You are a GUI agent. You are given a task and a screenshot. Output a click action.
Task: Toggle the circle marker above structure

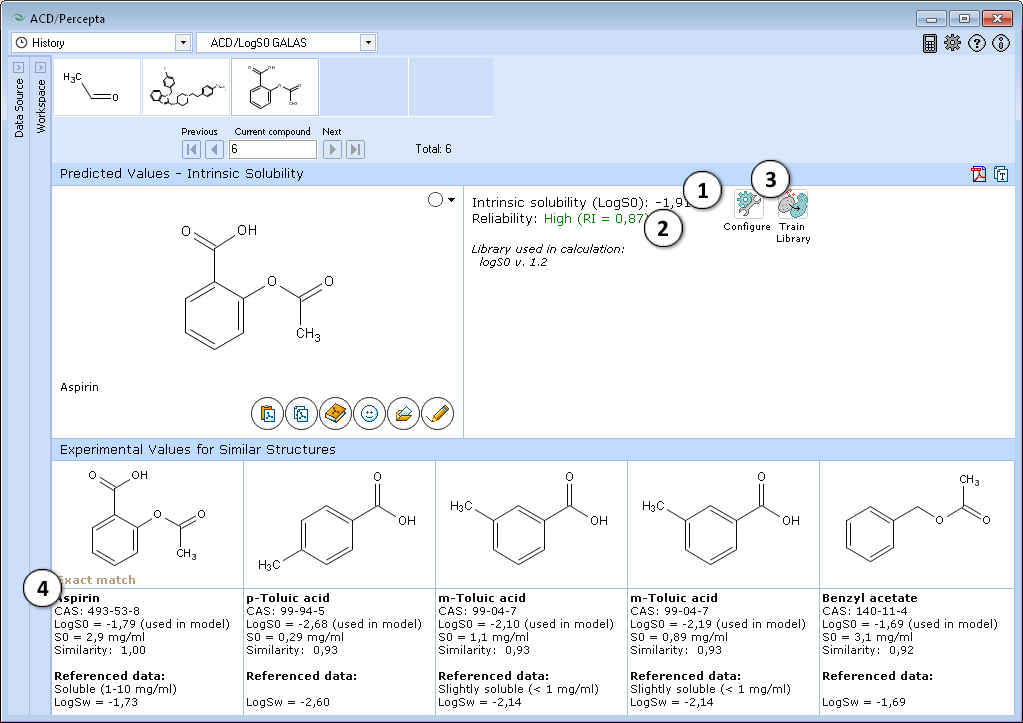[x=435, y=200]
